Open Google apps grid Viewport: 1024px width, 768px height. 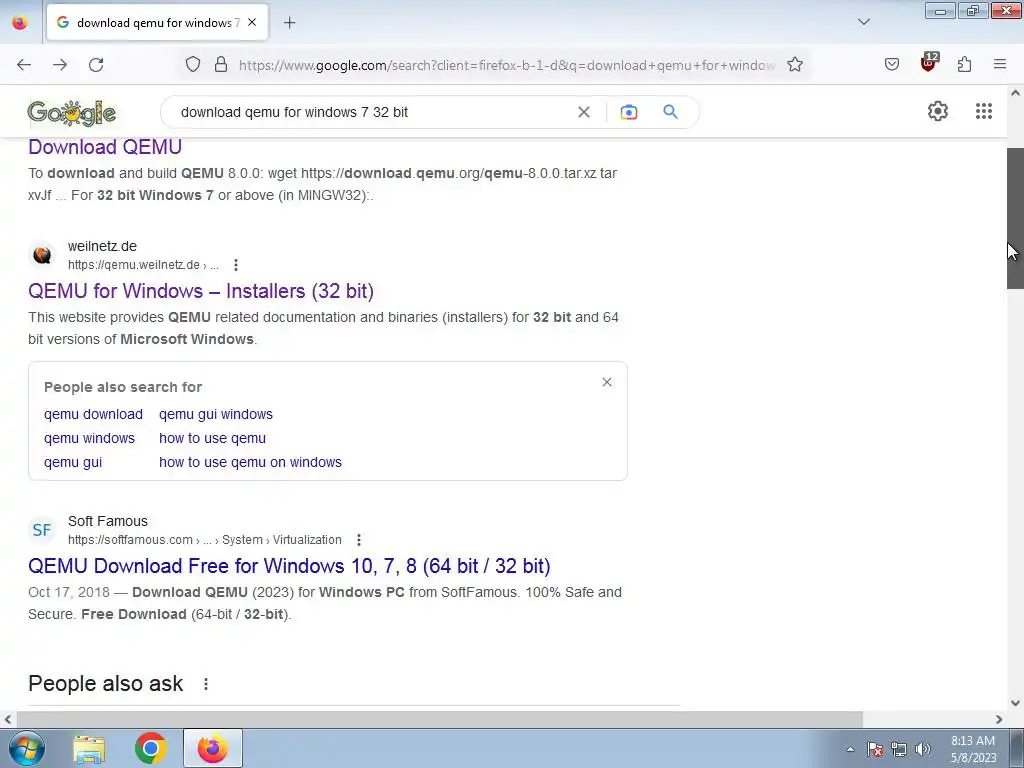click(x=984, y=111)
